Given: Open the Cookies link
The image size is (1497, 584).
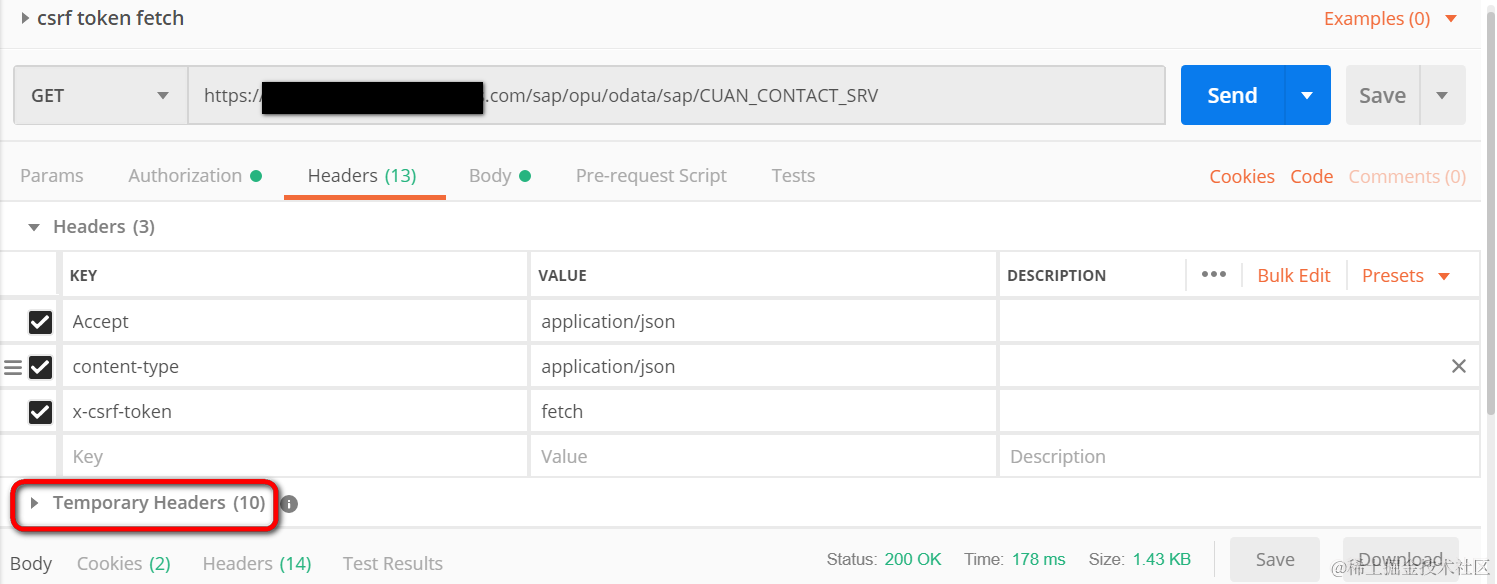Looking at the screenshot, I should (x=1242, y=176).
